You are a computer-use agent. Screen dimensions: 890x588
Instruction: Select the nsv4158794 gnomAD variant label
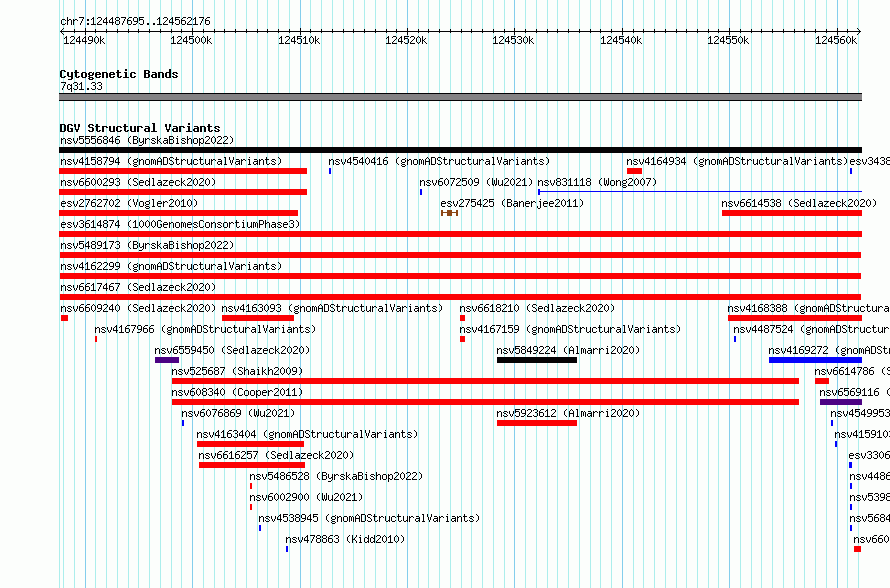tap(171, 161)
